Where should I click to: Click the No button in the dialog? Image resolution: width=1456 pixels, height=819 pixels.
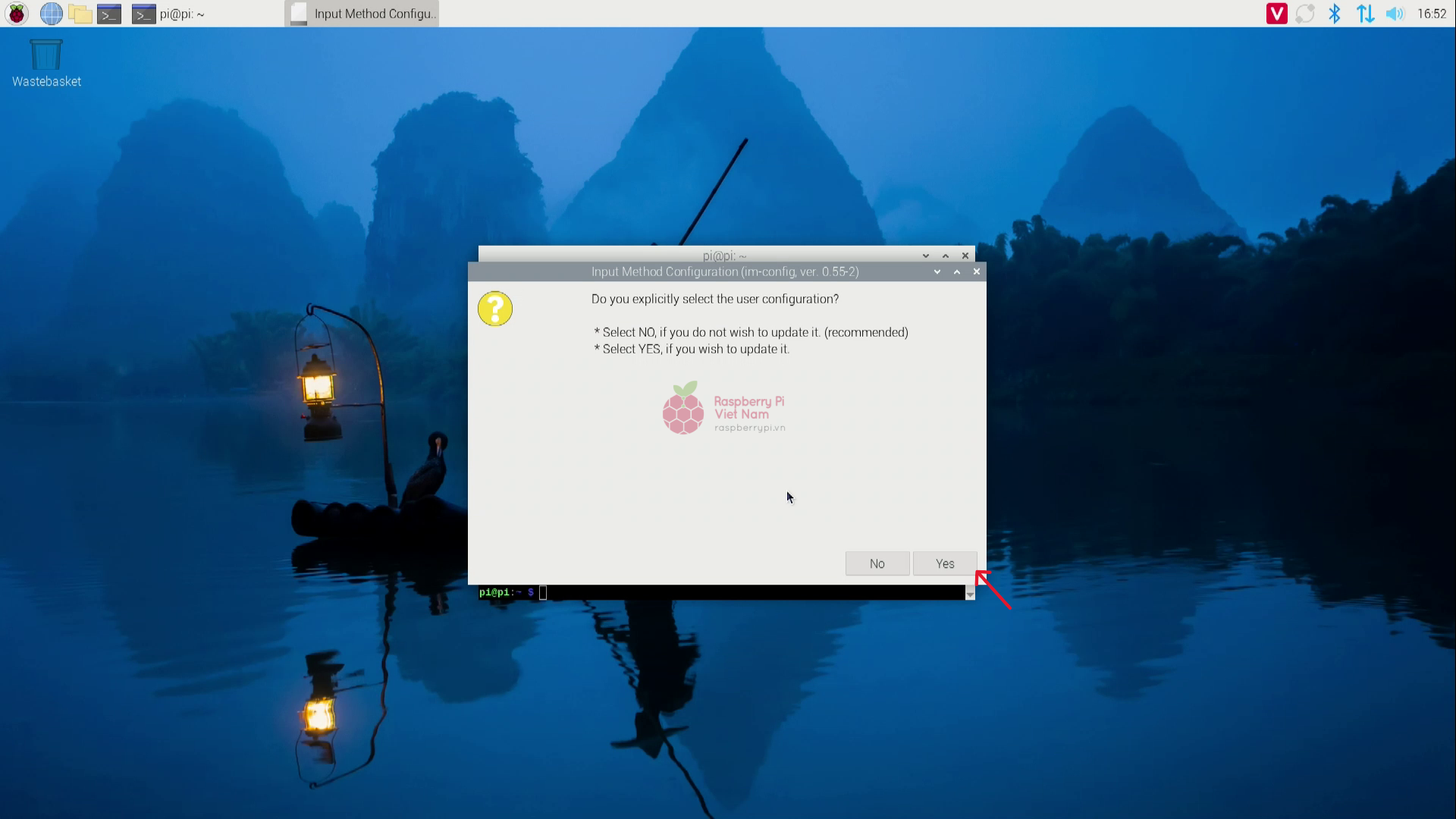877,563
